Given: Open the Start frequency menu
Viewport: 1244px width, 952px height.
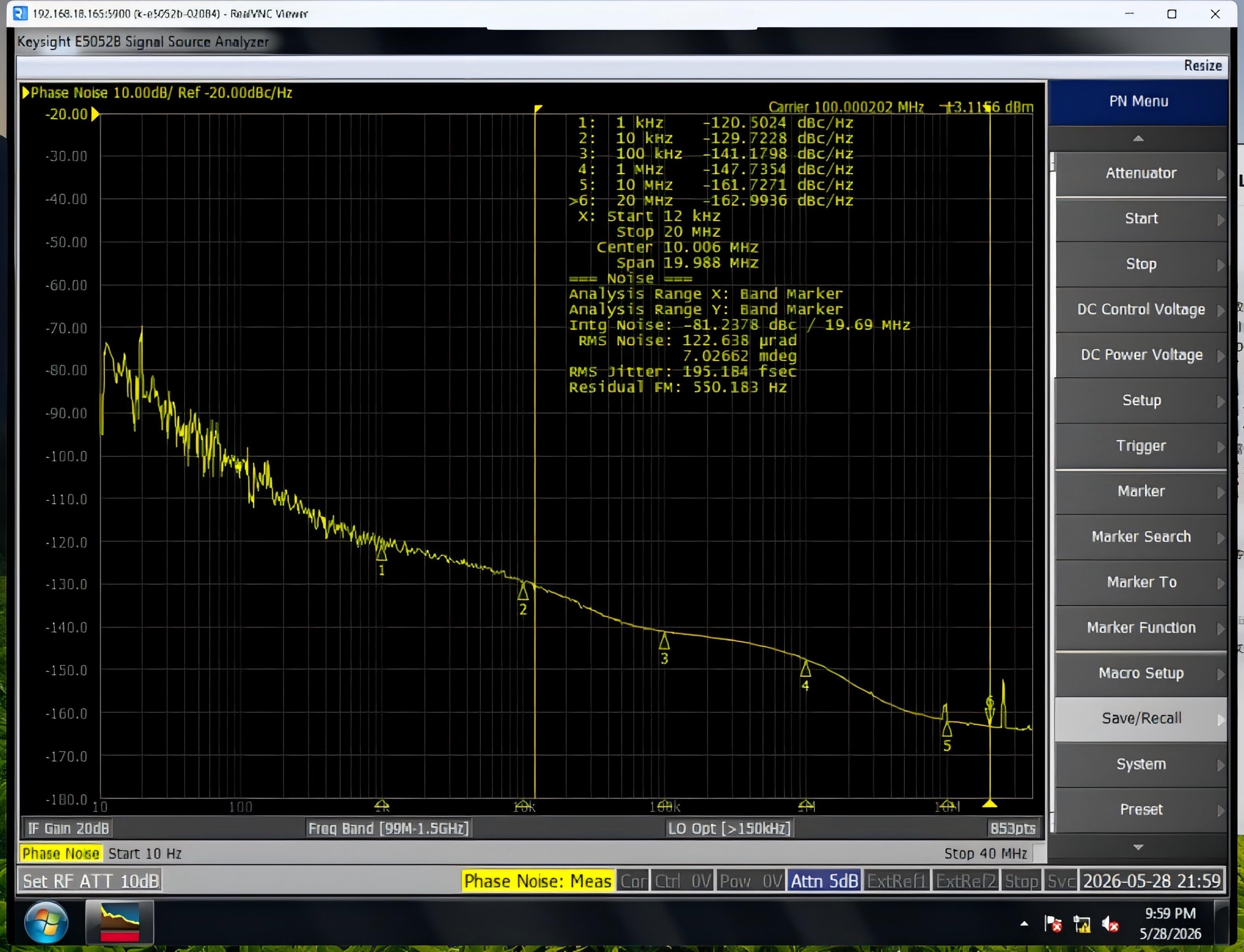Looking at the screenshot, I should (x=1141, y=219).
